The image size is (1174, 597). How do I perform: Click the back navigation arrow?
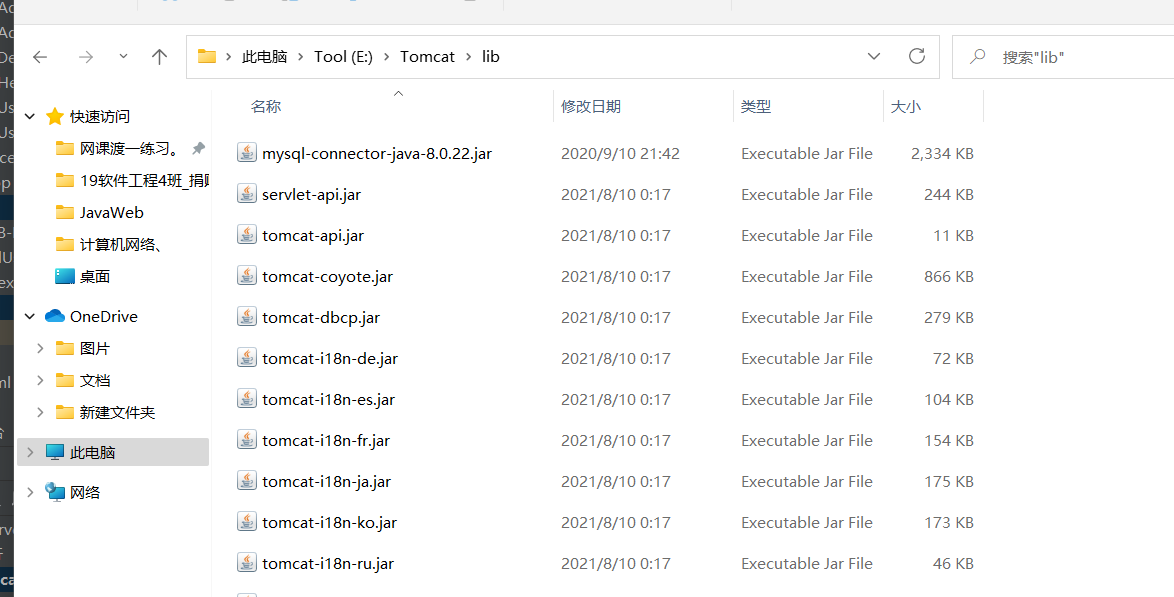coord(39,57)
